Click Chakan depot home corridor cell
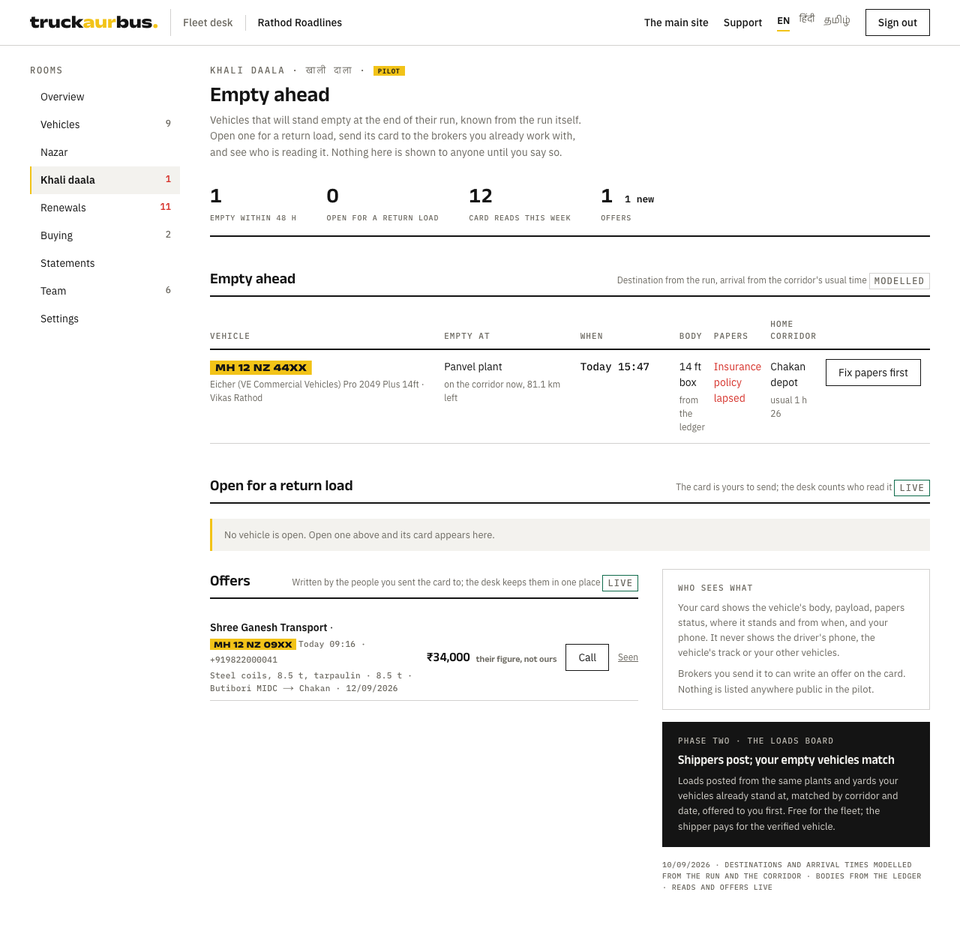 point(788,374)
